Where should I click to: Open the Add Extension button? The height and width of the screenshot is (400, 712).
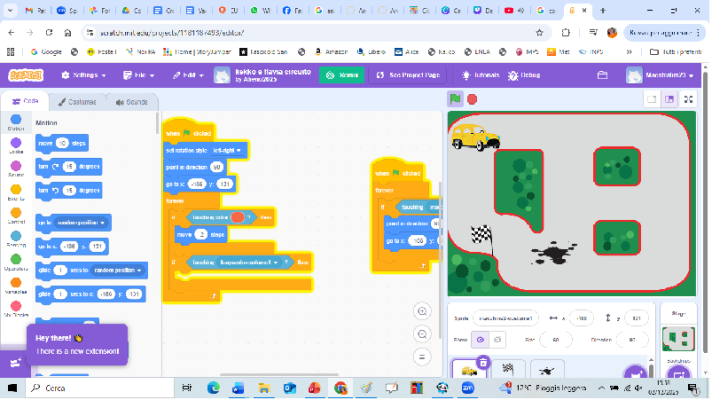pyautogui.click(x=15, y=362)
